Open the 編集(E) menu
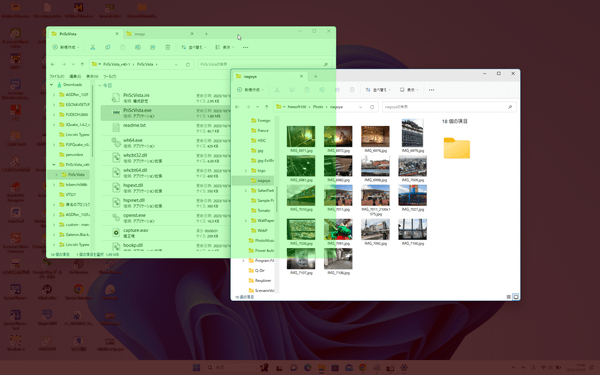 coord(75,77)
